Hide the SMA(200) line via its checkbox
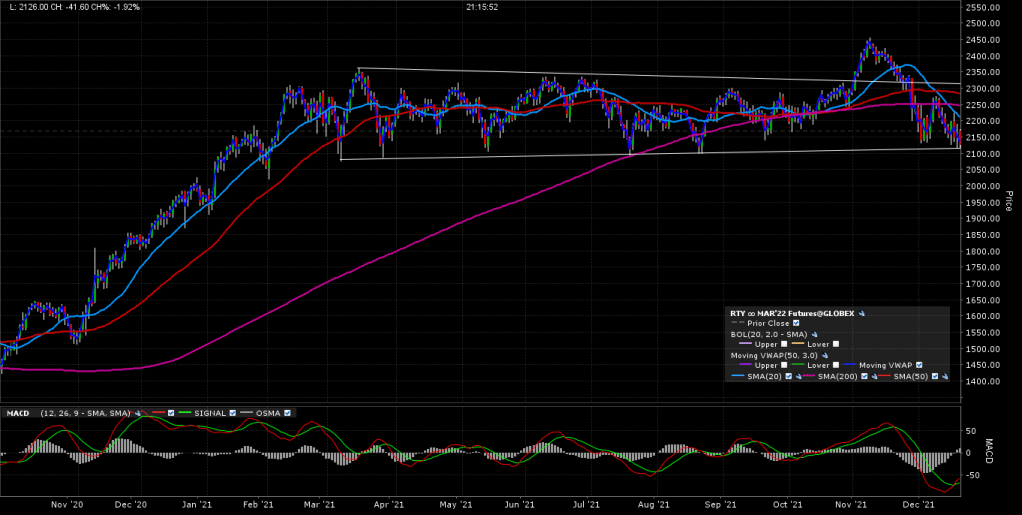 [864, 376]
